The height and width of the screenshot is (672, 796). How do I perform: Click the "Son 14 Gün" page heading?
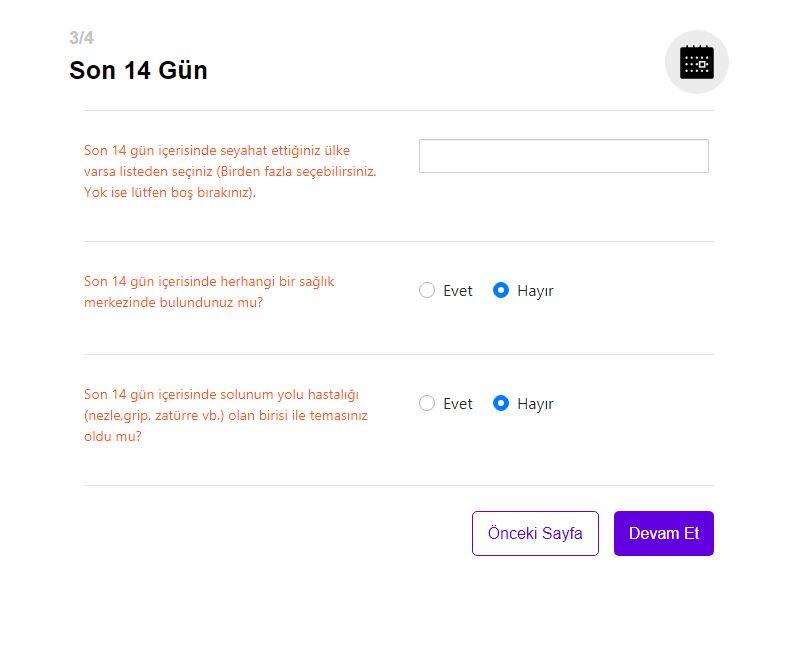point(138,71)
